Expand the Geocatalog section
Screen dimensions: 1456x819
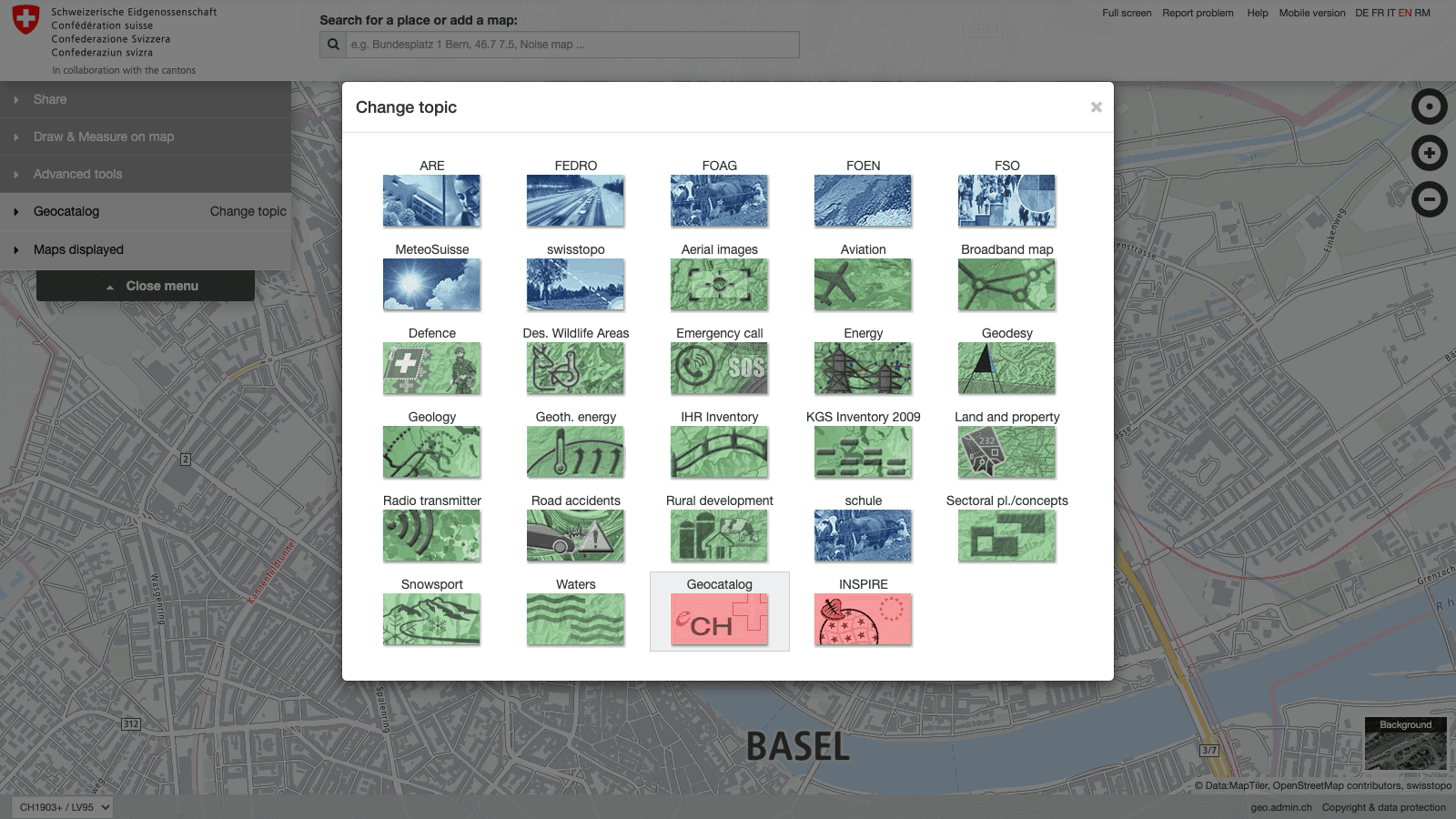coord(66,211)
